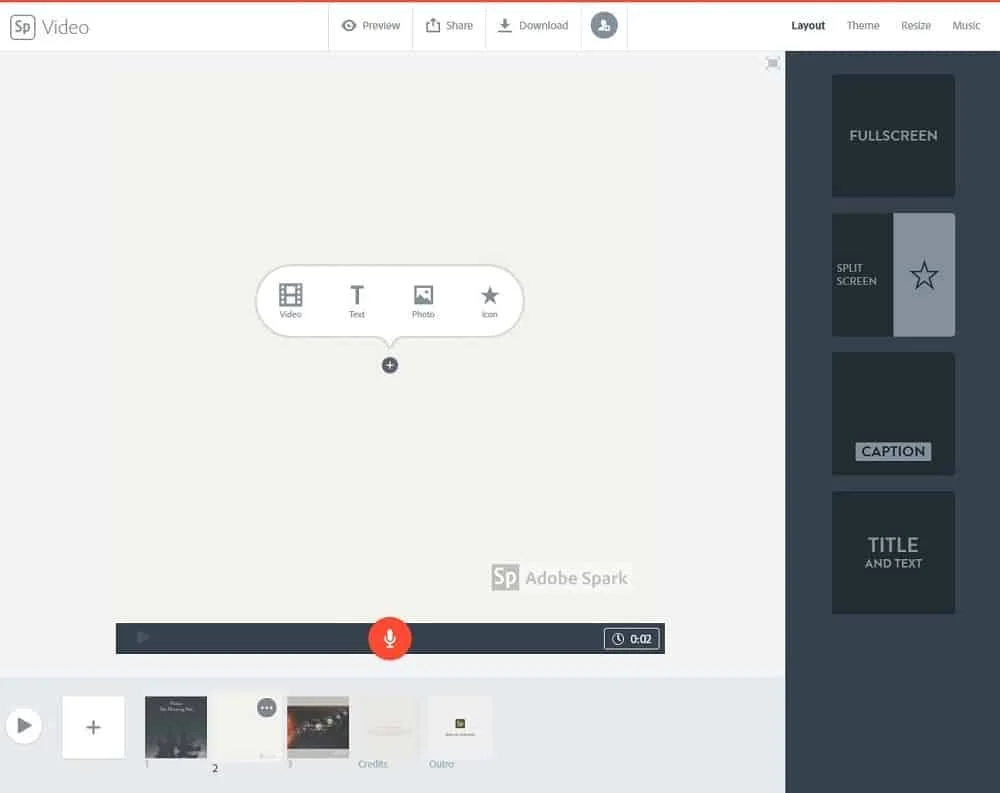Screen dimensions: 1000x793
Task: Click the Adobe Spark Sp logo
Action: tap(22, 27)
